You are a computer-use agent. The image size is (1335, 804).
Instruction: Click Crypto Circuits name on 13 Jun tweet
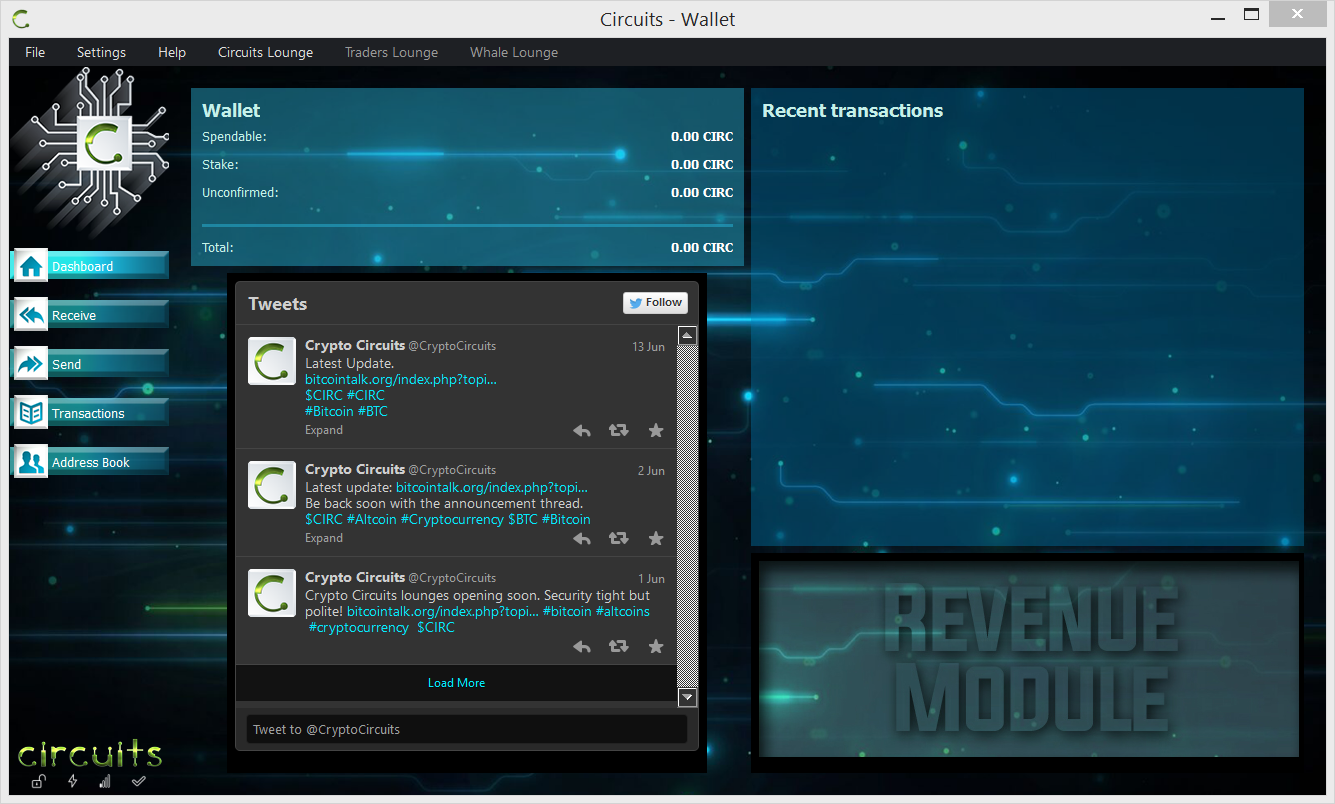click(355, 345)
